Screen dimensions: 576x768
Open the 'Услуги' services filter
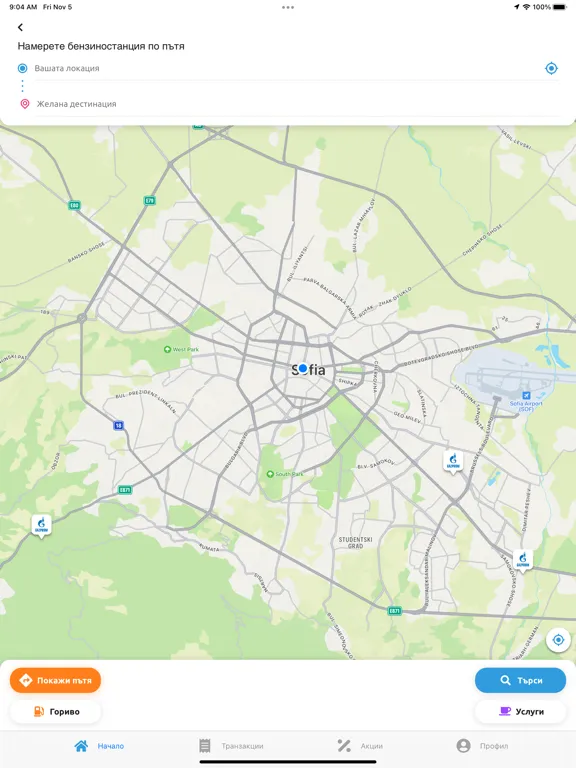(520, 711)
